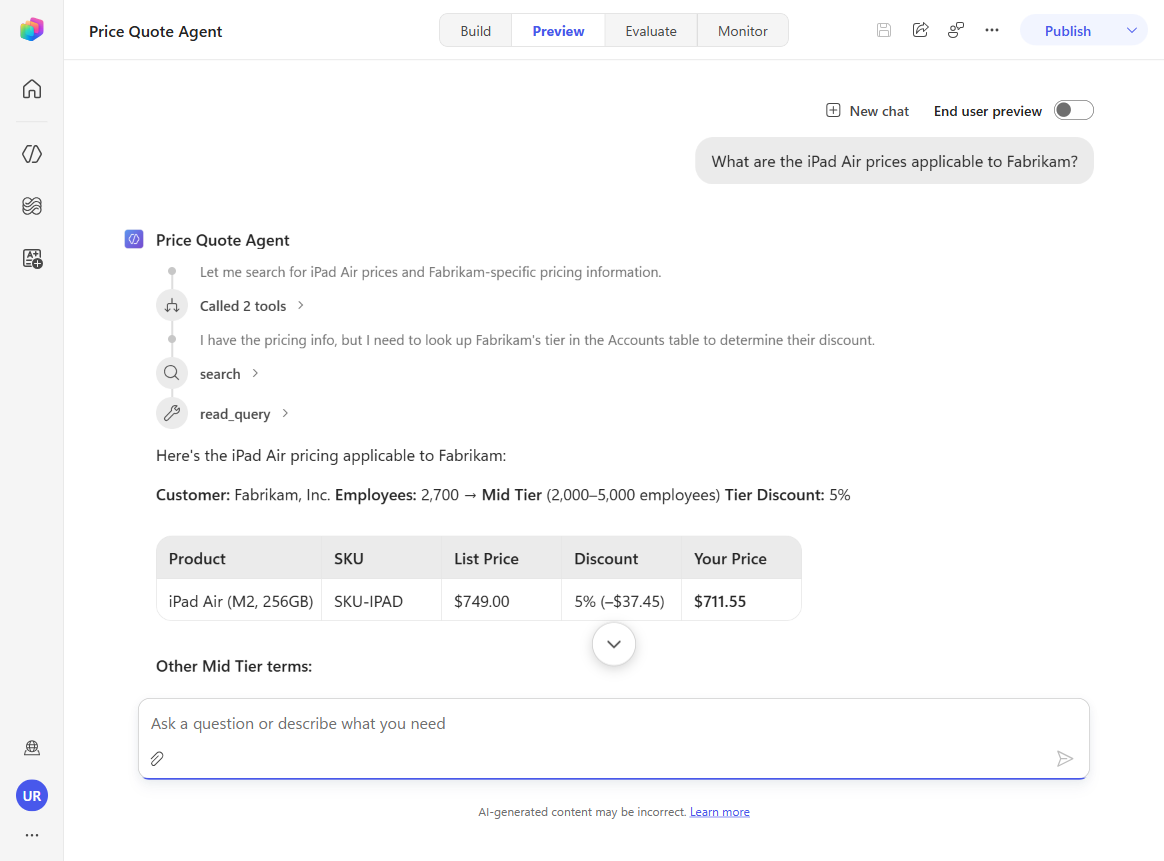Open the Monitor tab
This screenshot has width=1164, height=861.
pos(742,31)
